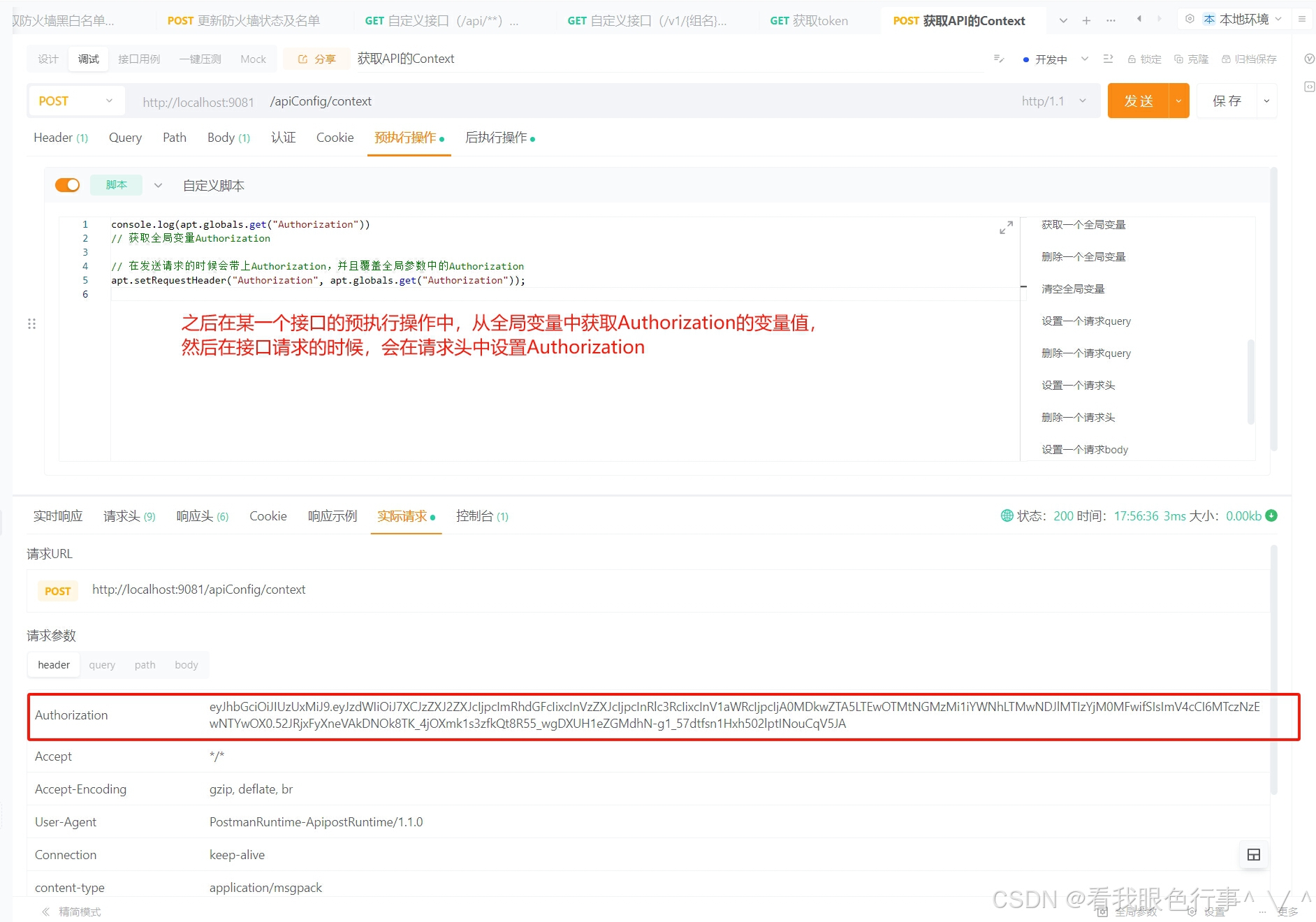Open the POST method dropdown
This screenshot has height=922, width=1316.
pos(75,101)
